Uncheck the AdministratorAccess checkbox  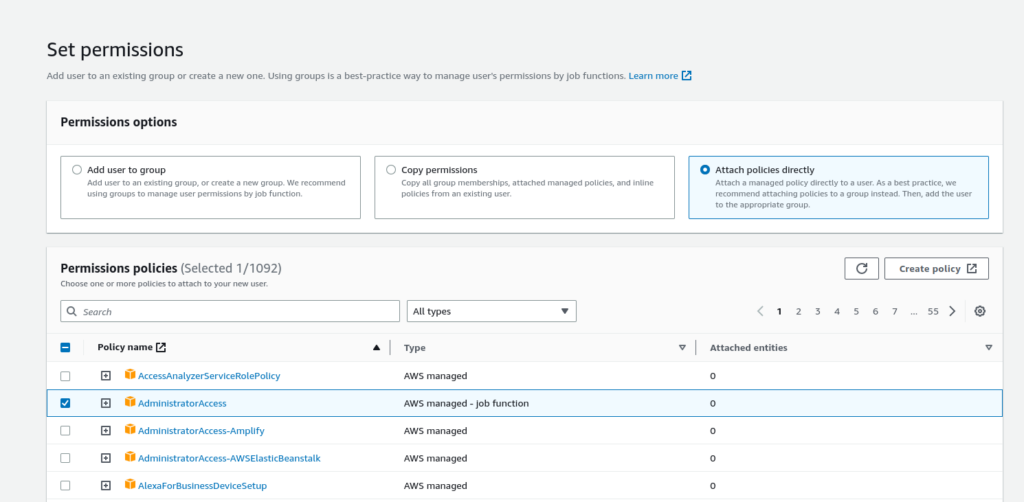(x=65, y=403)
